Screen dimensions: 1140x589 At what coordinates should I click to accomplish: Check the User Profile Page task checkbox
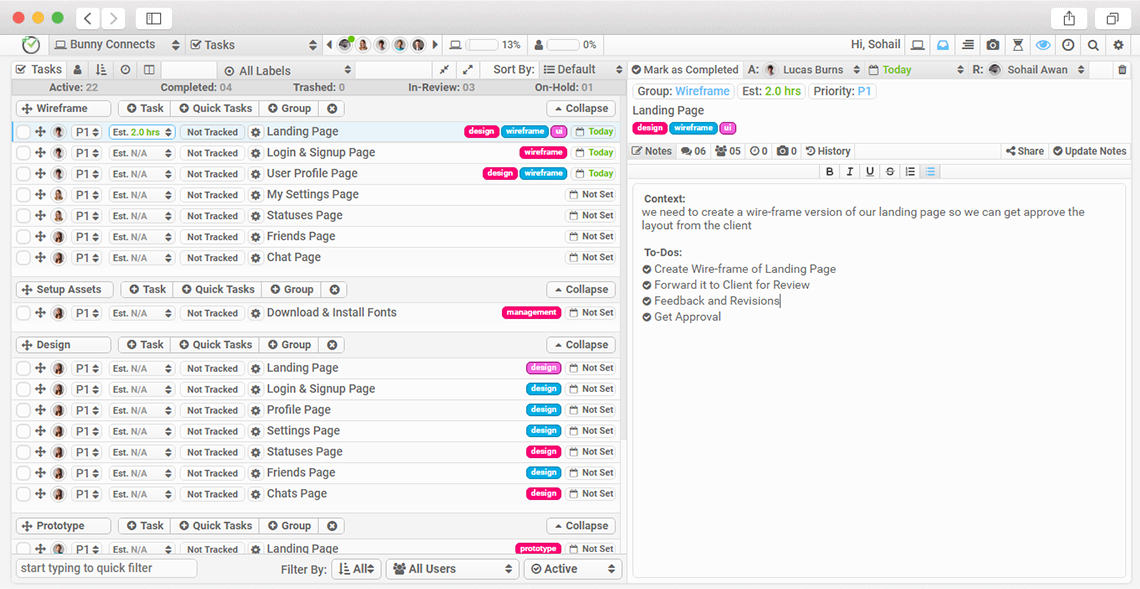24,174
